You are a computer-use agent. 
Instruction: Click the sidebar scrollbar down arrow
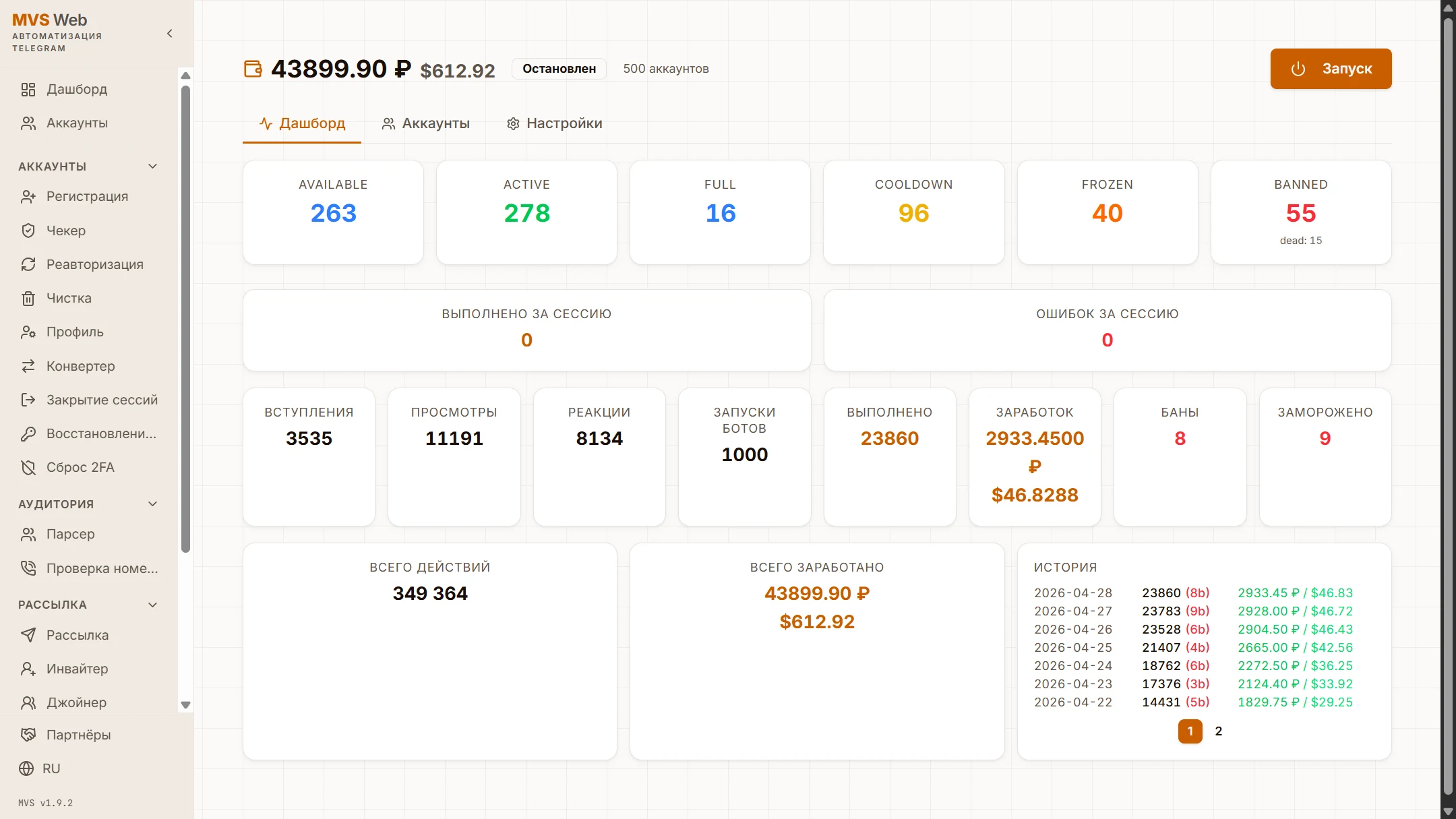[x=186, y=705]
